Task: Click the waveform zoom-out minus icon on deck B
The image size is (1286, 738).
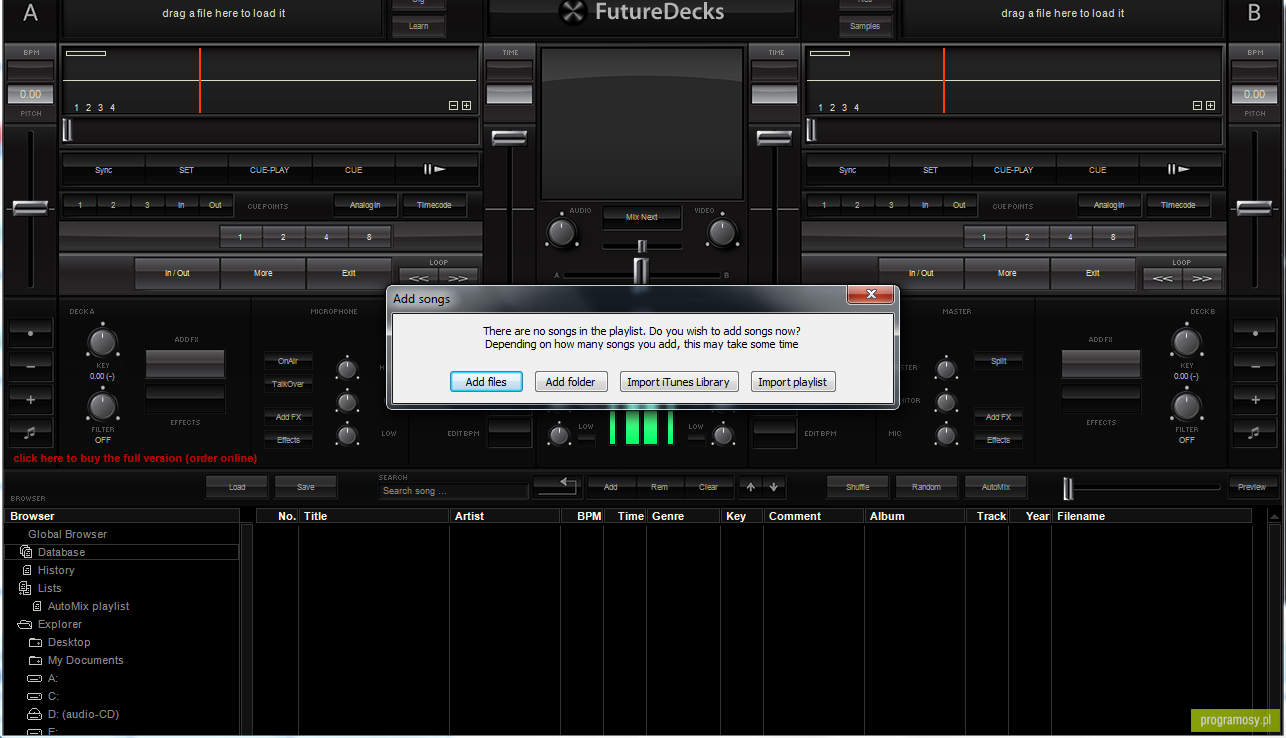Action: [1197, 106]
